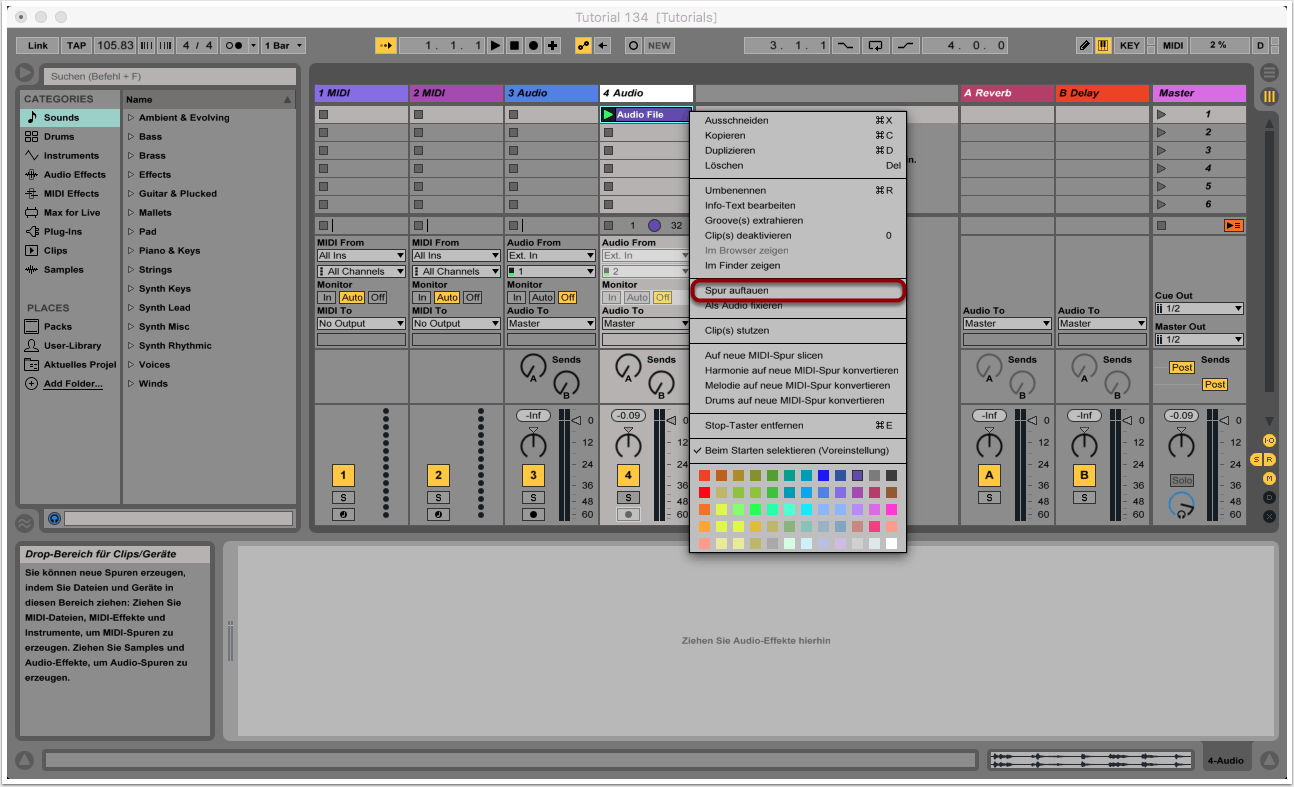
Task: Click the TAP tempo button
Action: click(77, 46)
